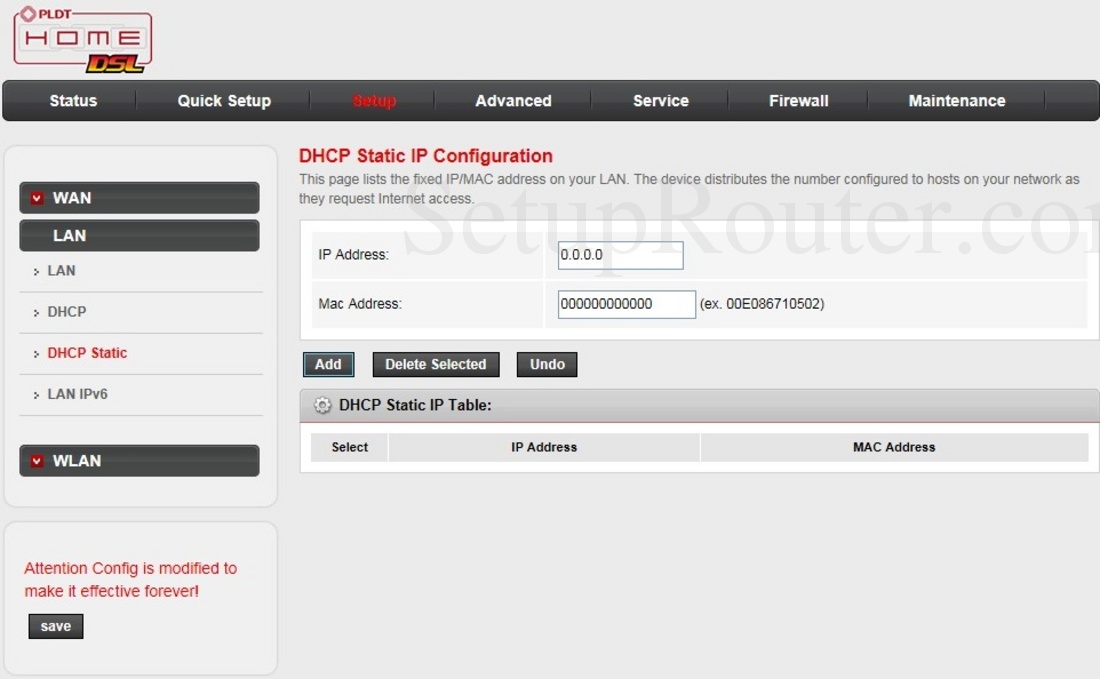Go to the Quick Setup menu
This screenshot has width=1100, height=679.
tap(223, 100)
